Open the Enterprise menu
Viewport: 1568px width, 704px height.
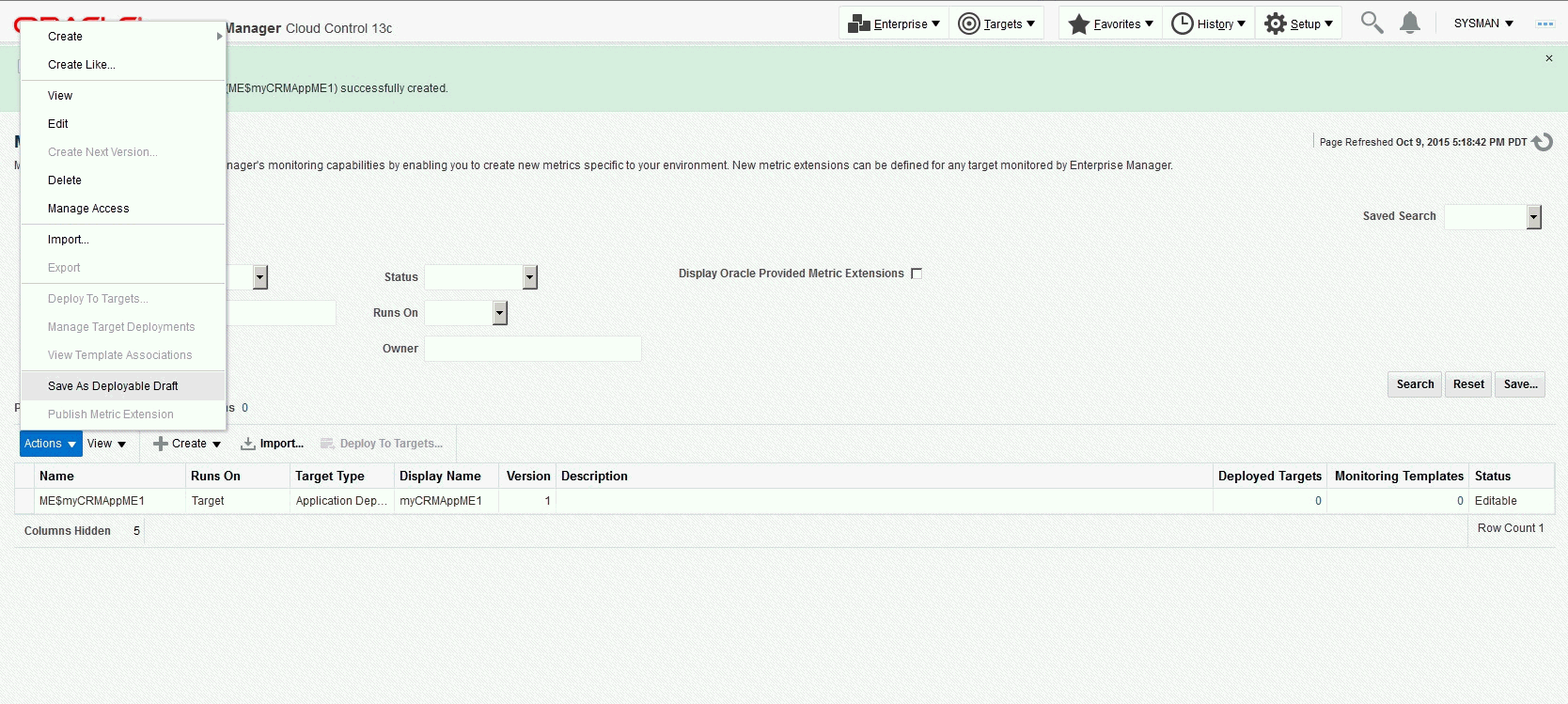[893, 23]
